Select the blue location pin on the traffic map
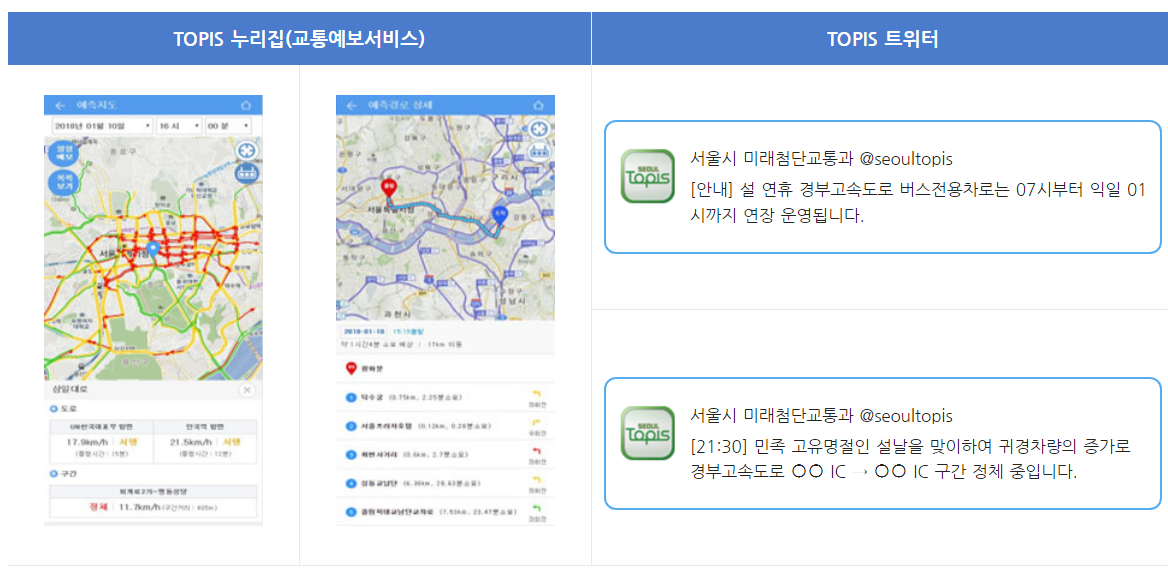The height and width of the screenshot is (579, 1168). point(153,248)
